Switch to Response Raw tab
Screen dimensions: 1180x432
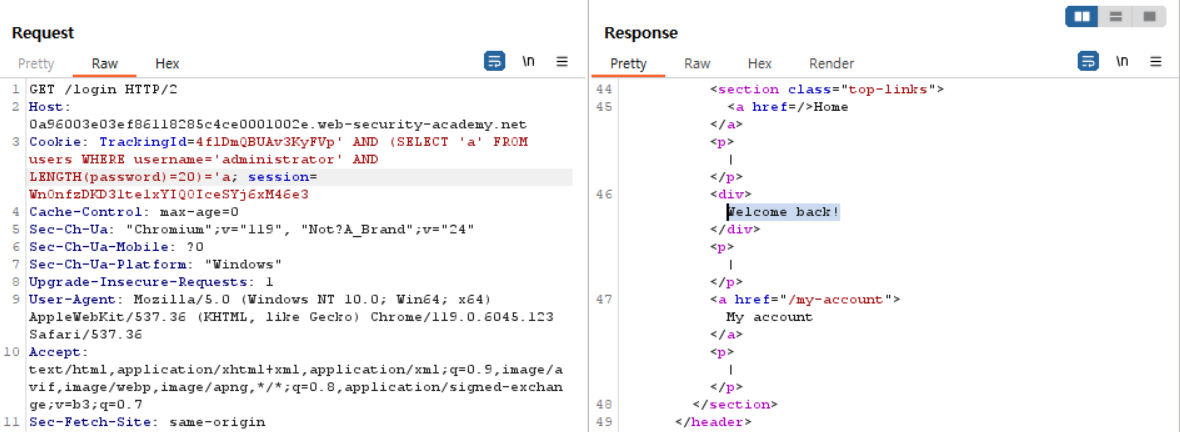tap(697, 64)
